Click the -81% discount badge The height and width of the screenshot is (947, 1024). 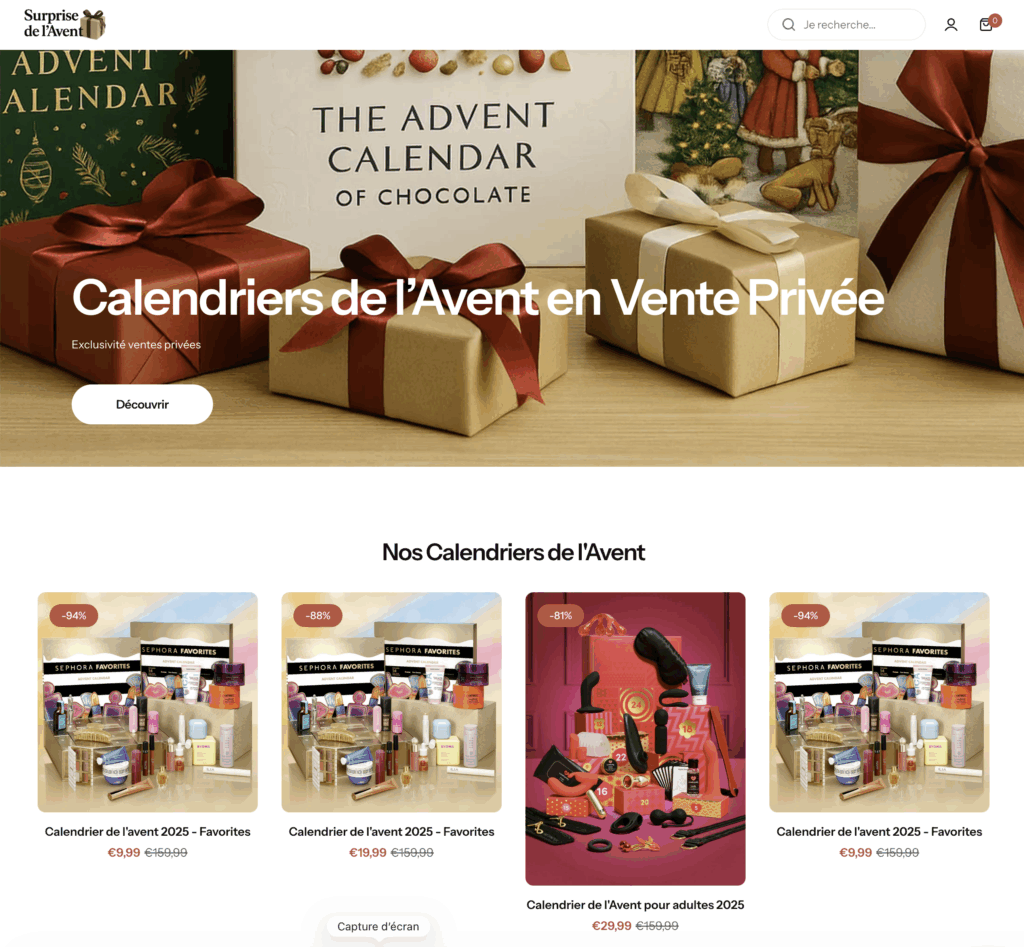pyautogui.click(x=561, y=615)
